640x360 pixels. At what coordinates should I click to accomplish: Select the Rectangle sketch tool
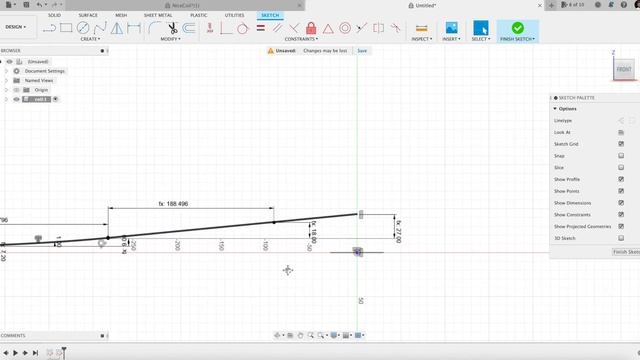66,28
